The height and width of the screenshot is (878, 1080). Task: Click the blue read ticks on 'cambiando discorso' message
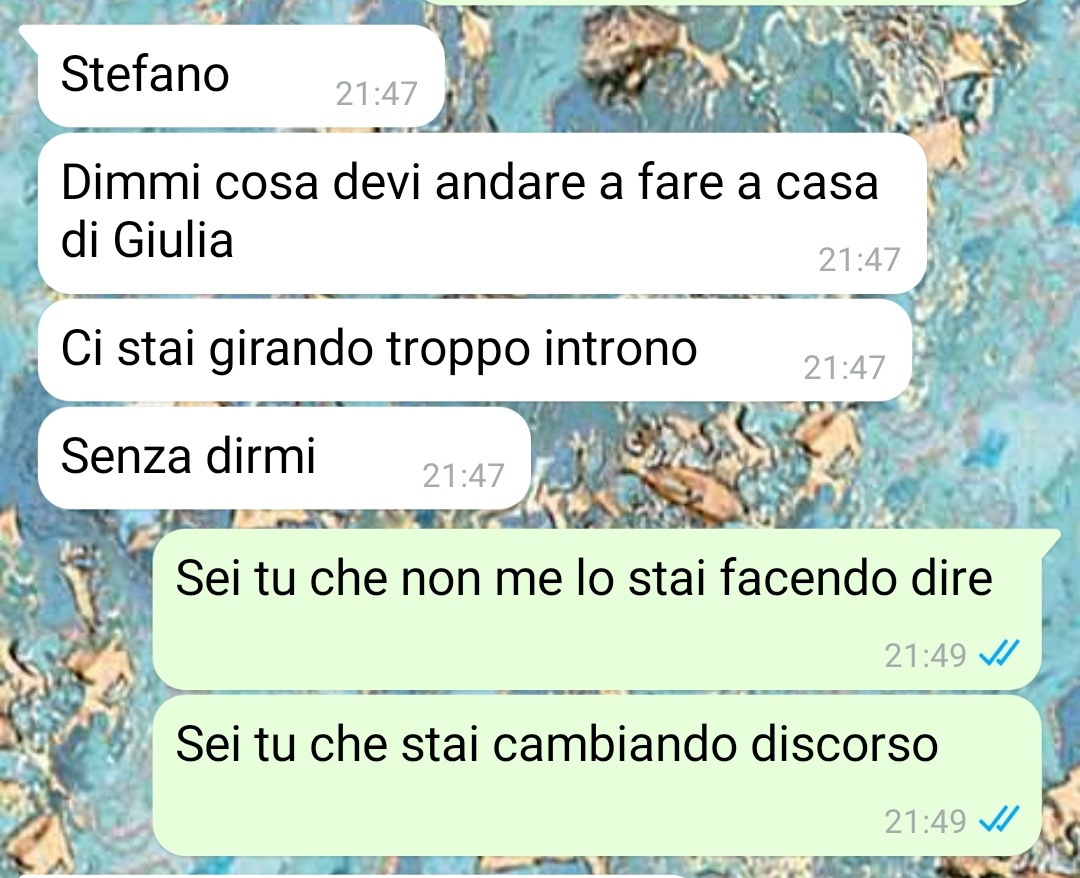click(x=999, y=819)
